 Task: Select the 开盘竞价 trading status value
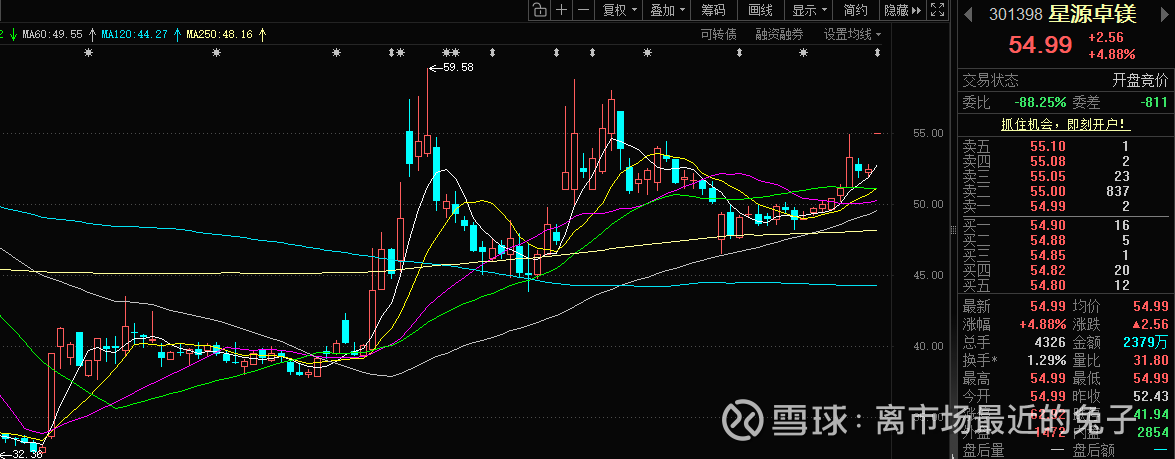(1139, 80)
